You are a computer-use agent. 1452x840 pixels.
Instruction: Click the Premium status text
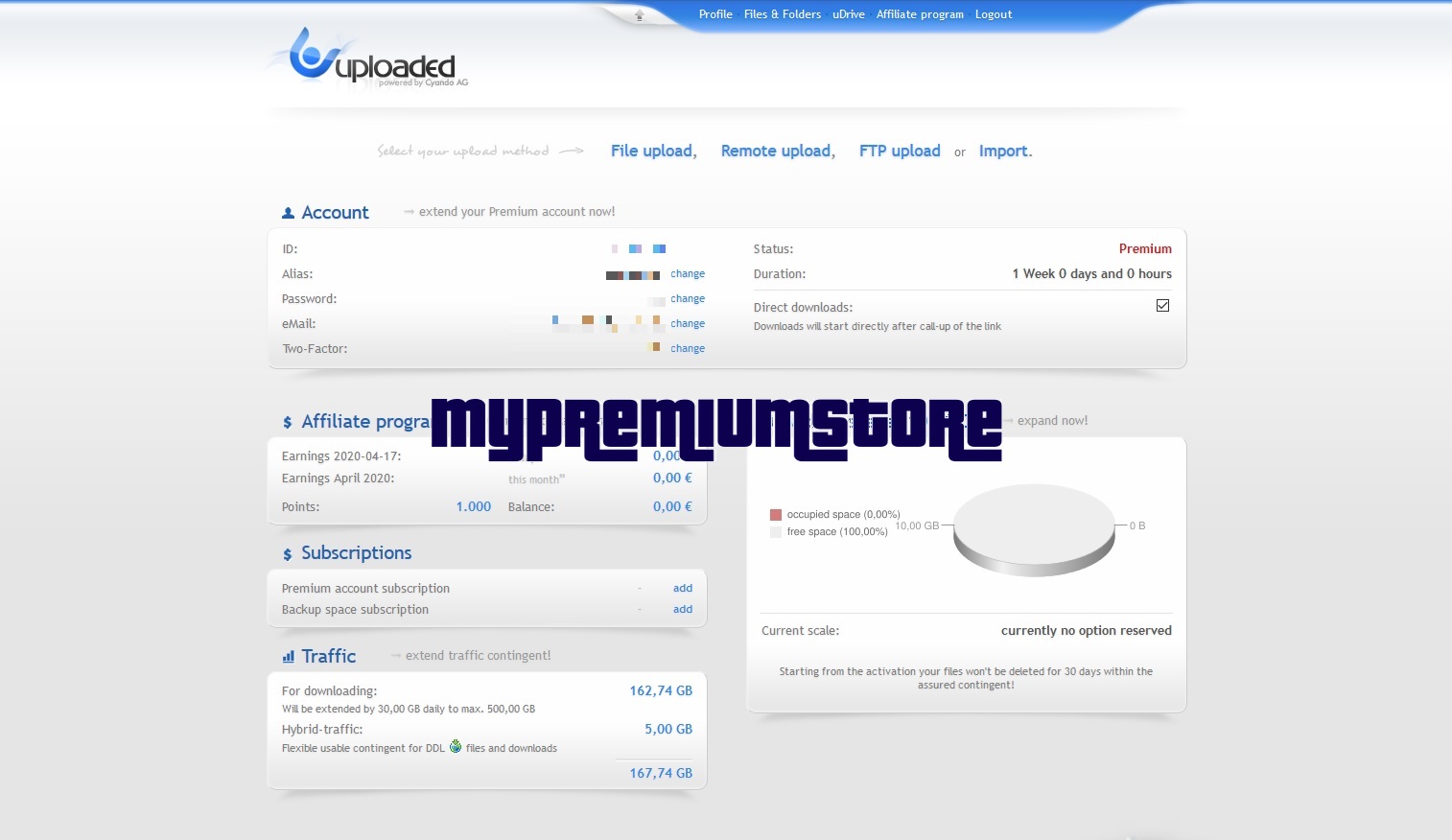coord(1145,249)
